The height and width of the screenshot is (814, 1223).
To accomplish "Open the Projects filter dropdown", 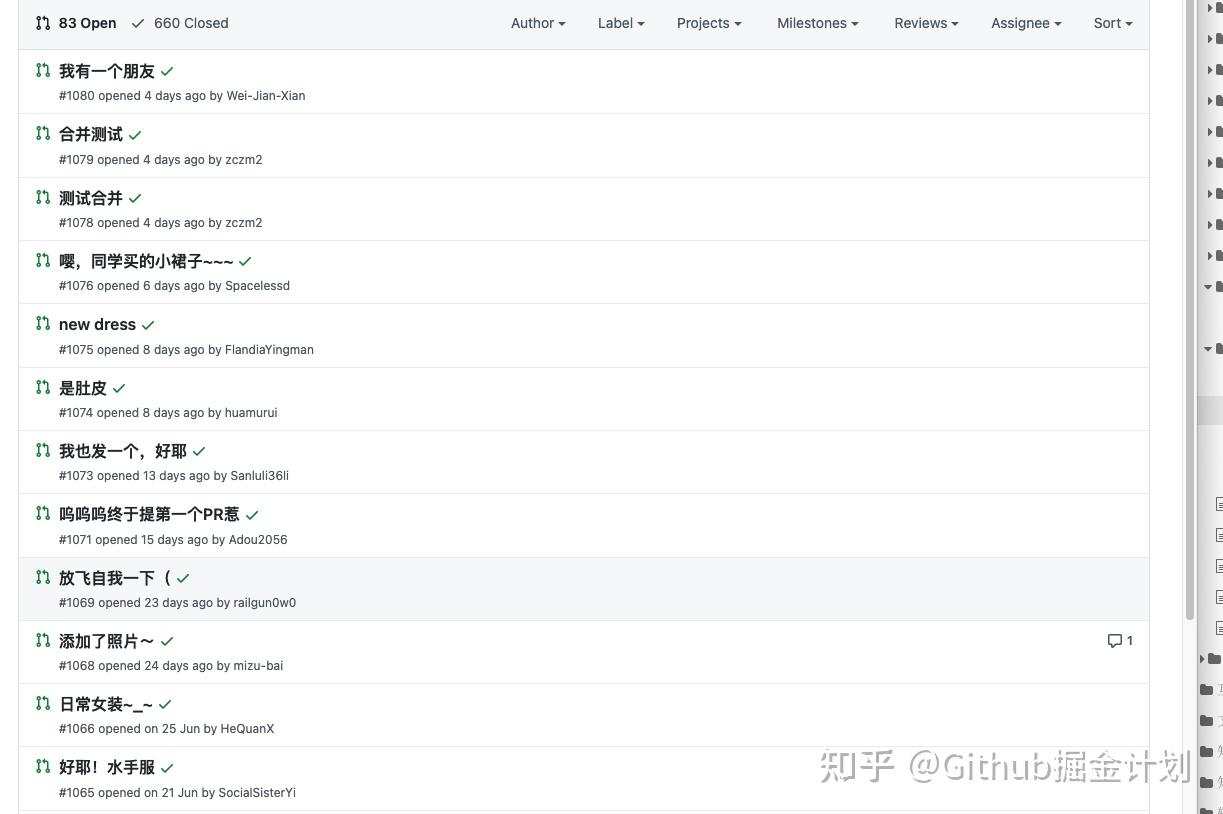I will 709,23.
